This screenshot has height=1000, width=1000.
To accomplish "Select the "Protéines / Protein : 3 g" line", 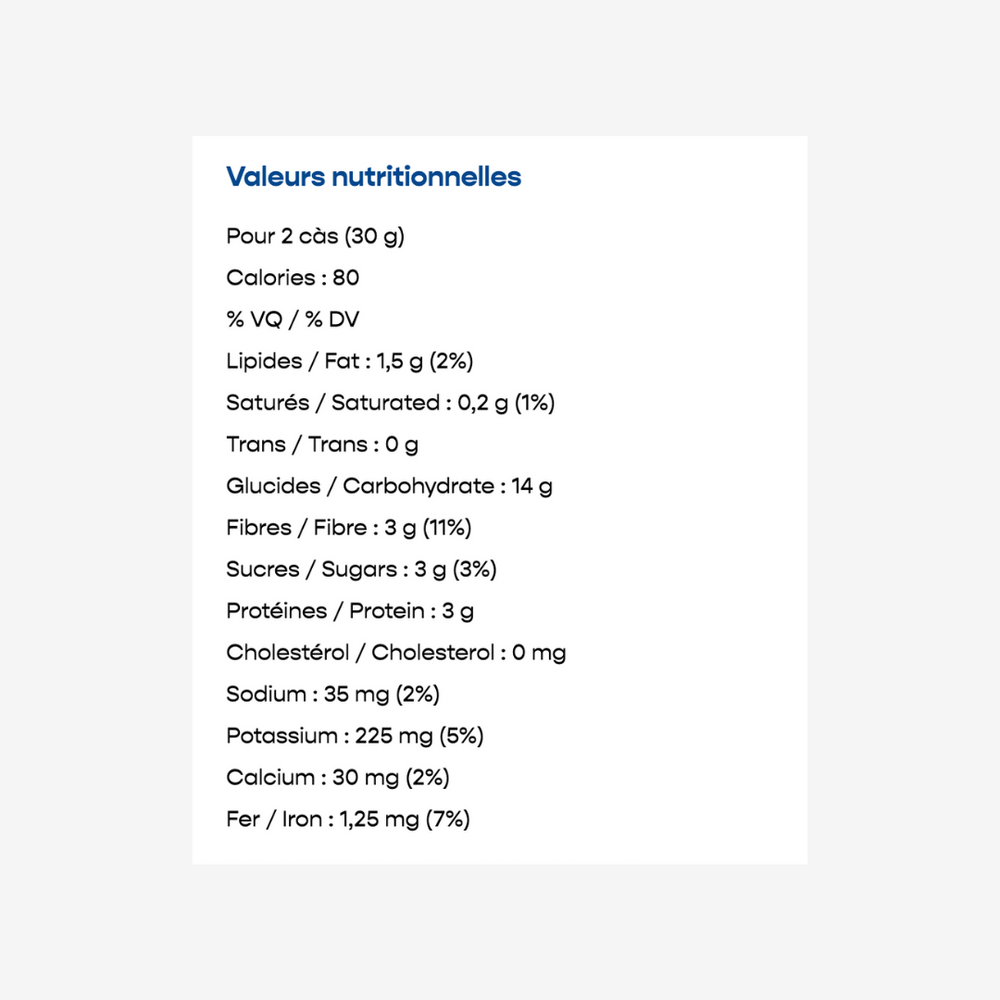I will [x=350, y=611].
